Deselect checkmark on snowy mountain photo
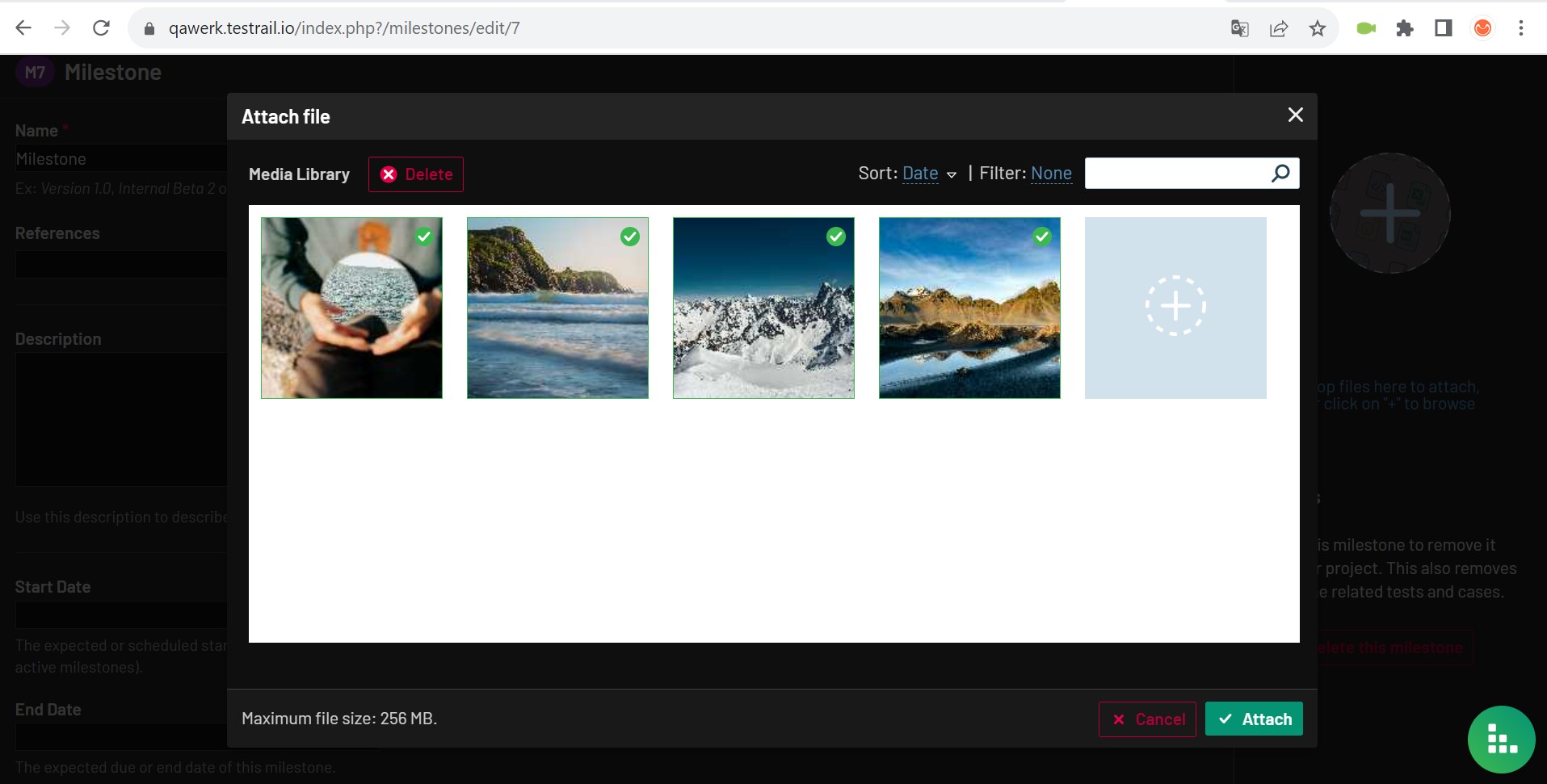This screenshot has width=1547, height=784. point(836,237)
